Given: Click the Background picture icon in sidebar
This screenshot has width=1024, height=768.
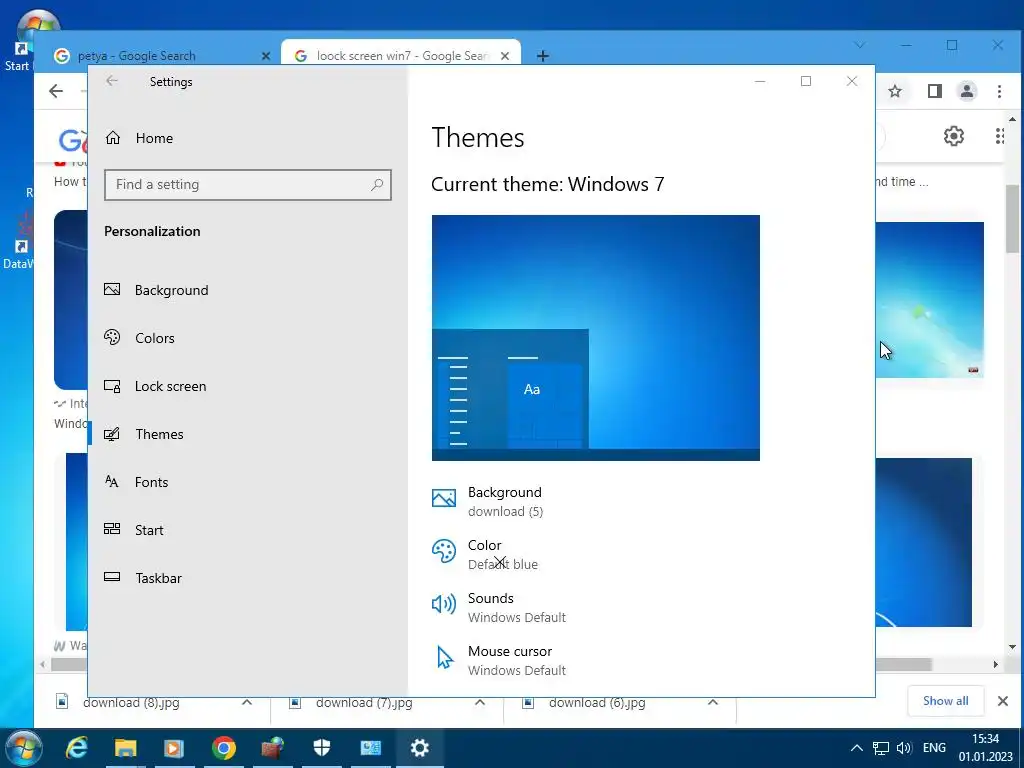Looking at the screenshot, I should tap(112, 289).
